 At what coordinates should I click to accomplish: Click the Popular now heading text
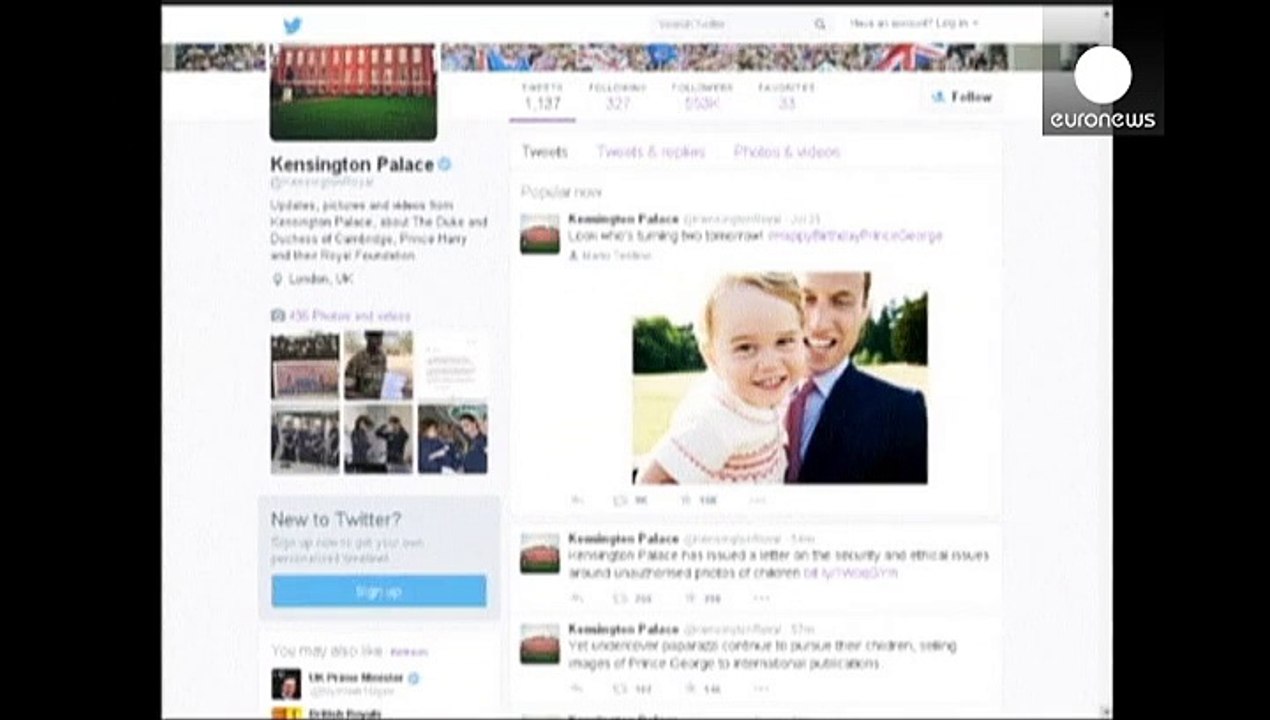562,192
